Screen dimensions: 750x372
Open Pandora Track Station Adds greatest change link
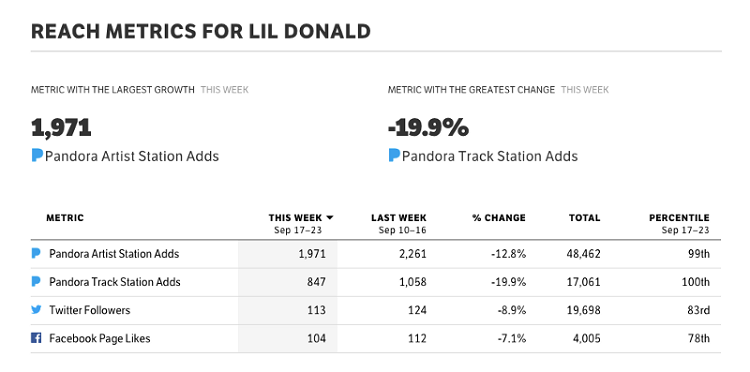pos(490,156)
